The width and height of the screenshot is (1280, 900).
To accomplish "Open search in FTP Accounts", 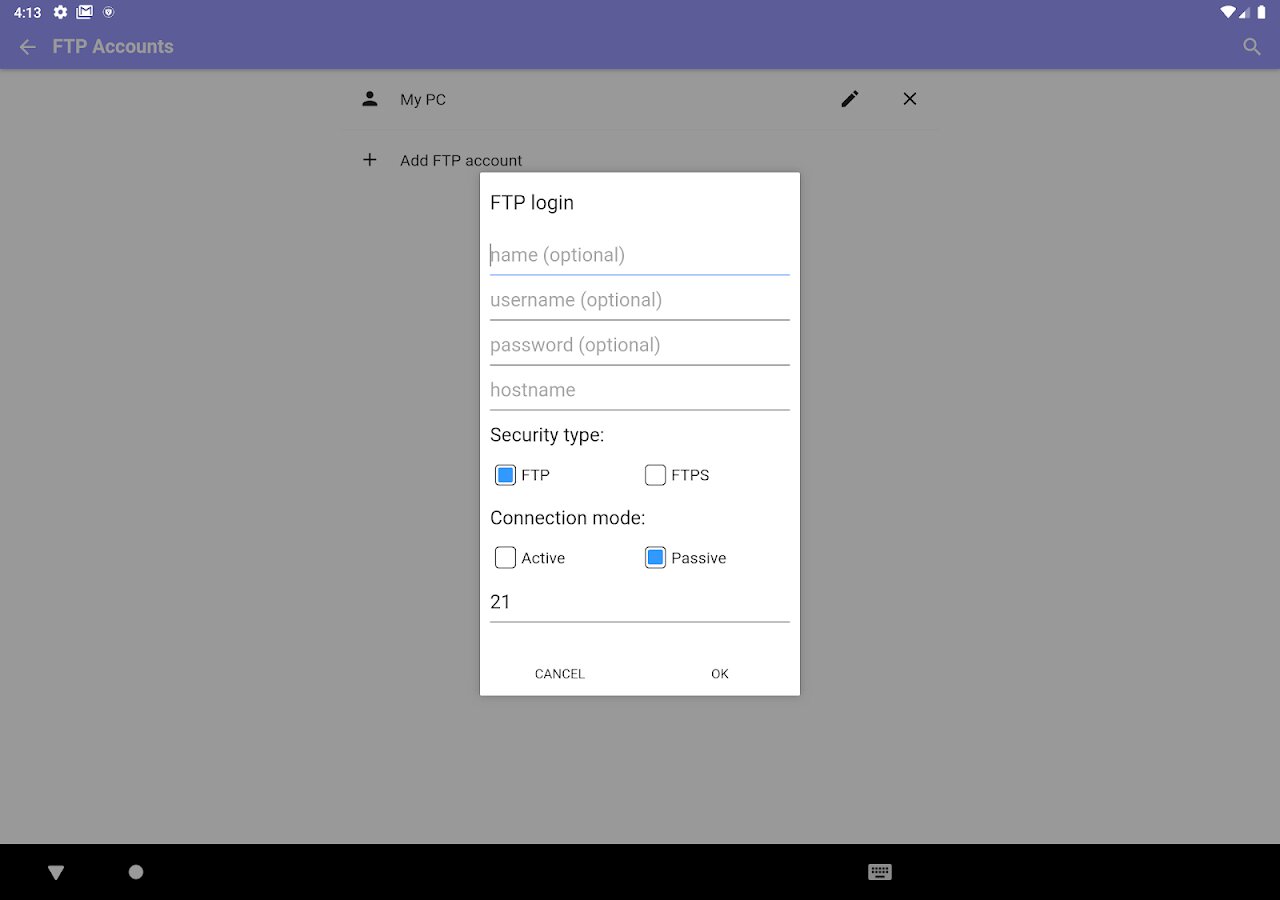I will click(x=1252, y=46).
